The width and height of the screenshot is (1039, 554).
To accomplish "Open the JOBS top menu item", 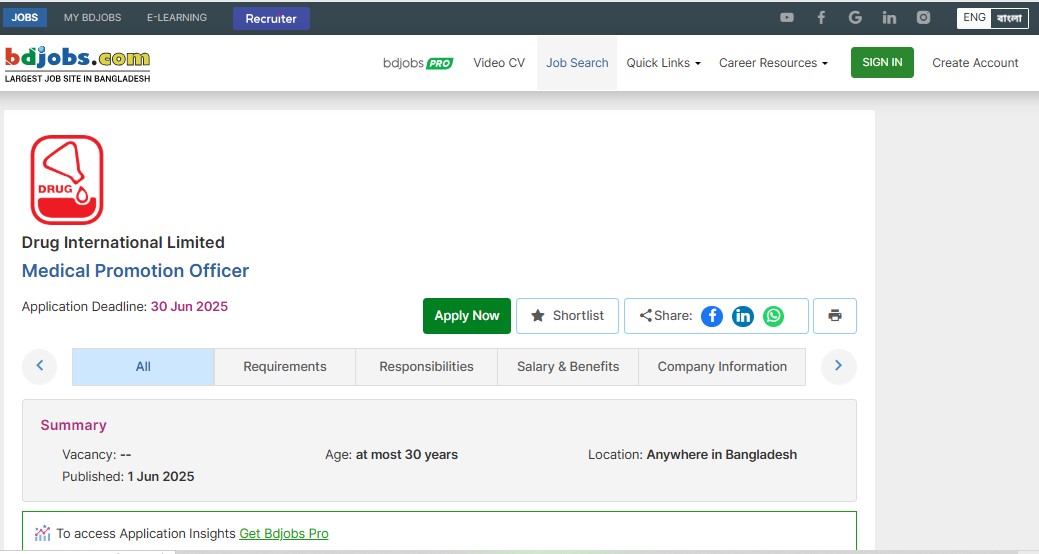I will tap(25, 17).
